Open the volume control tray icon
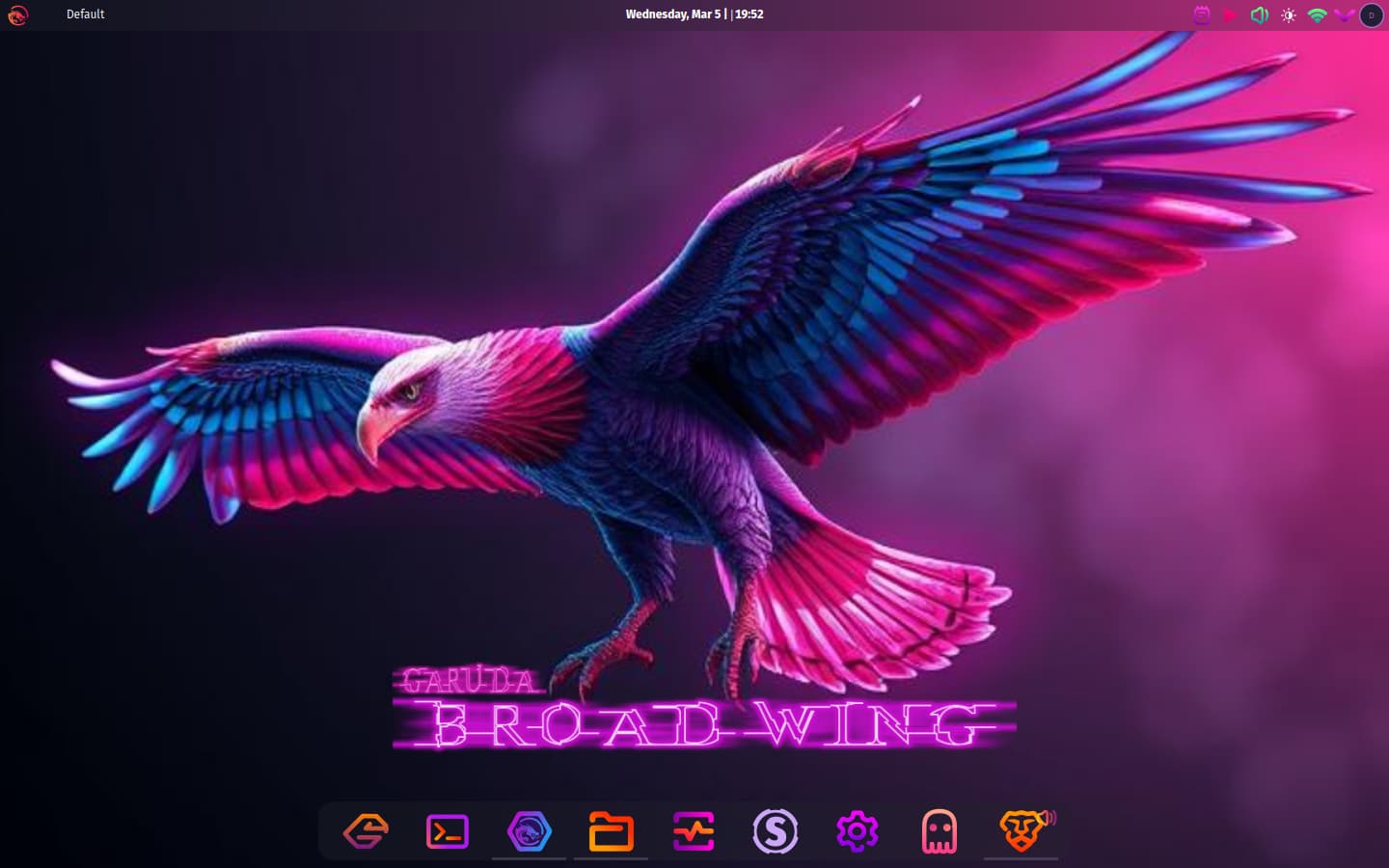 (1259, 14)
